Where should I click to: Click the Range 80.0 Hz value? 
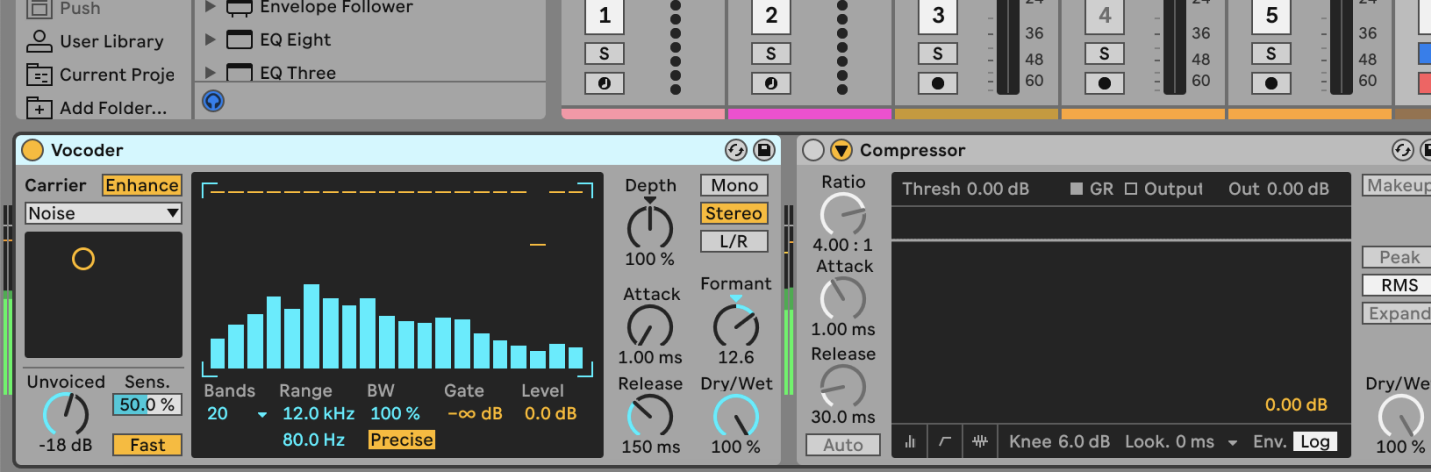[314, 439]
